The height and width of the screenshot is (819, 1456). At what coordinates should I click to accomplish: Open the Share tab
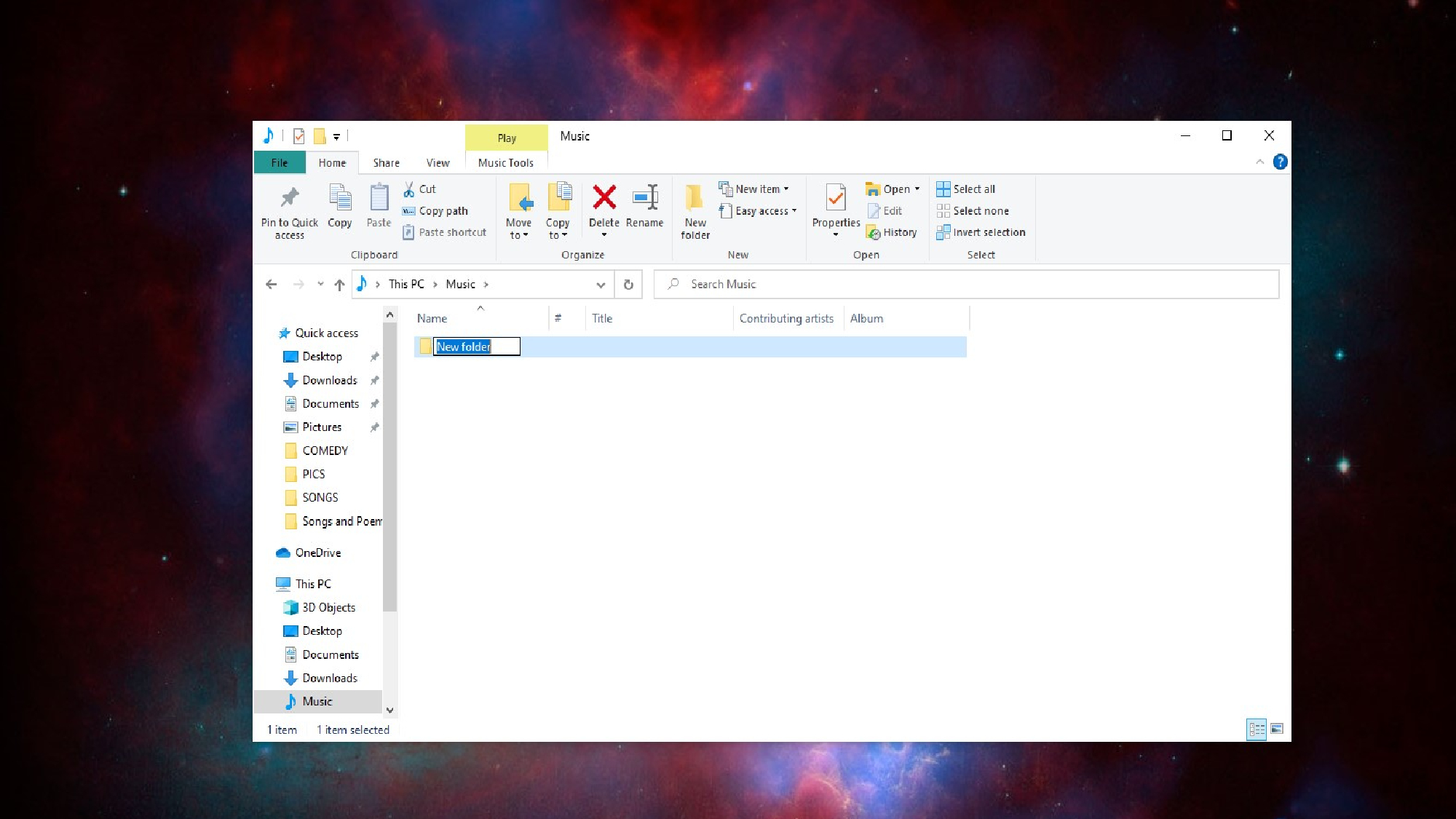386,162
